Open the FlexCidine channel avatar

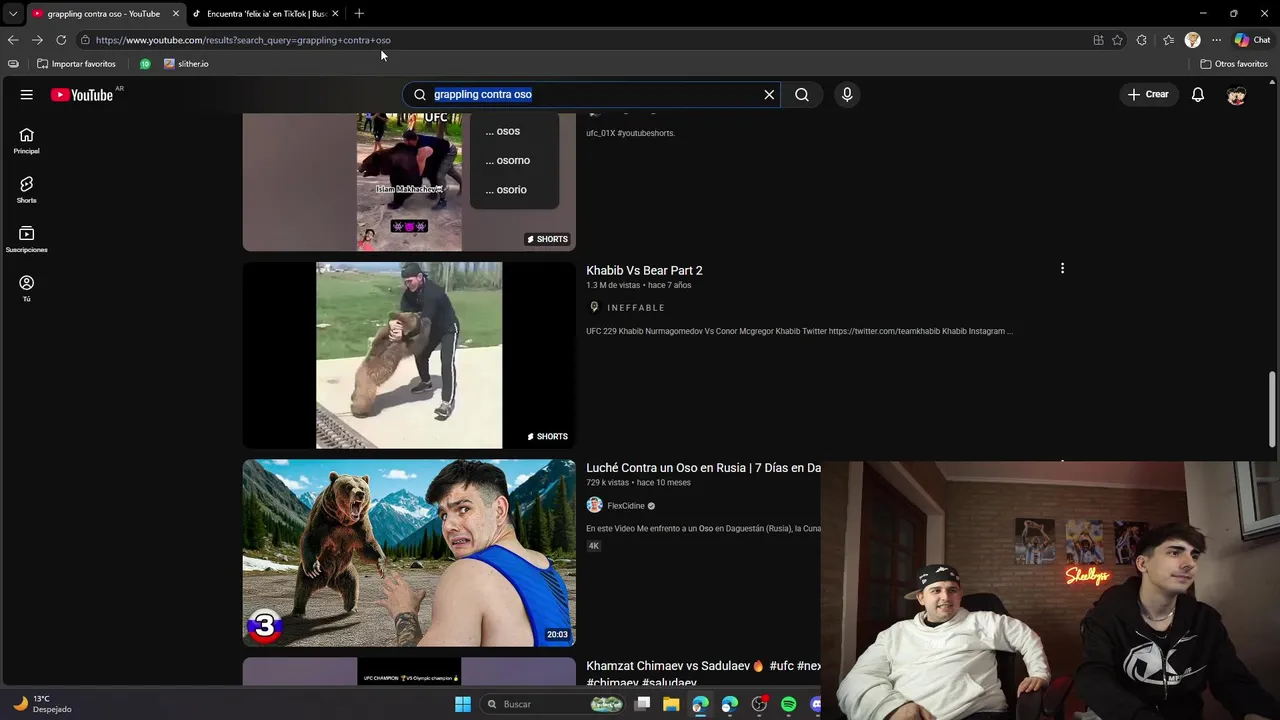(x=594, y=505)
